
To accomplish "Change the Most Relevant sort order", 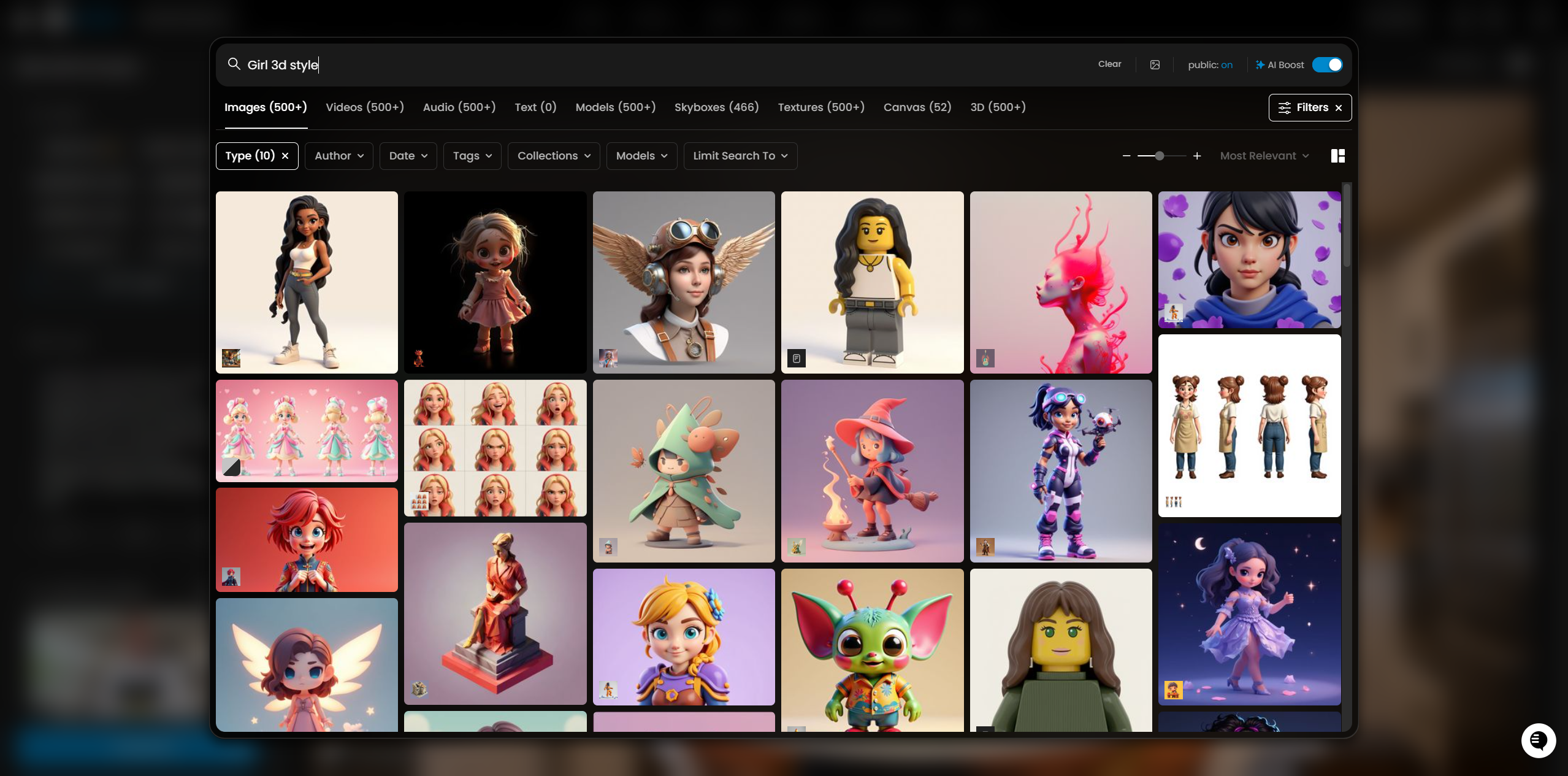I will click(x=1264, y=156).
